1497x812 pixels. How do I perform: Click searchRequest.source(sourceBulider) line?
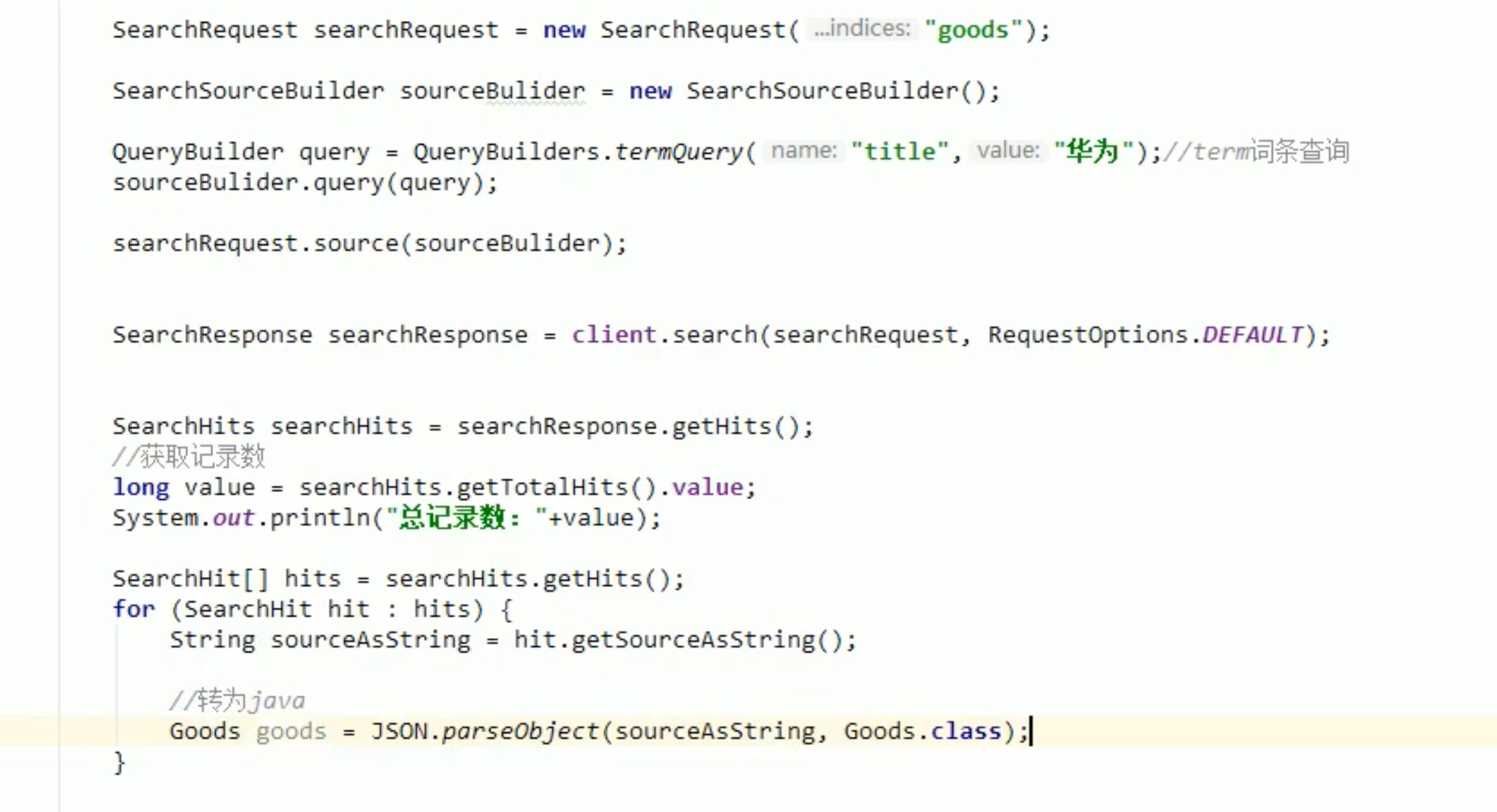point(369,243)
